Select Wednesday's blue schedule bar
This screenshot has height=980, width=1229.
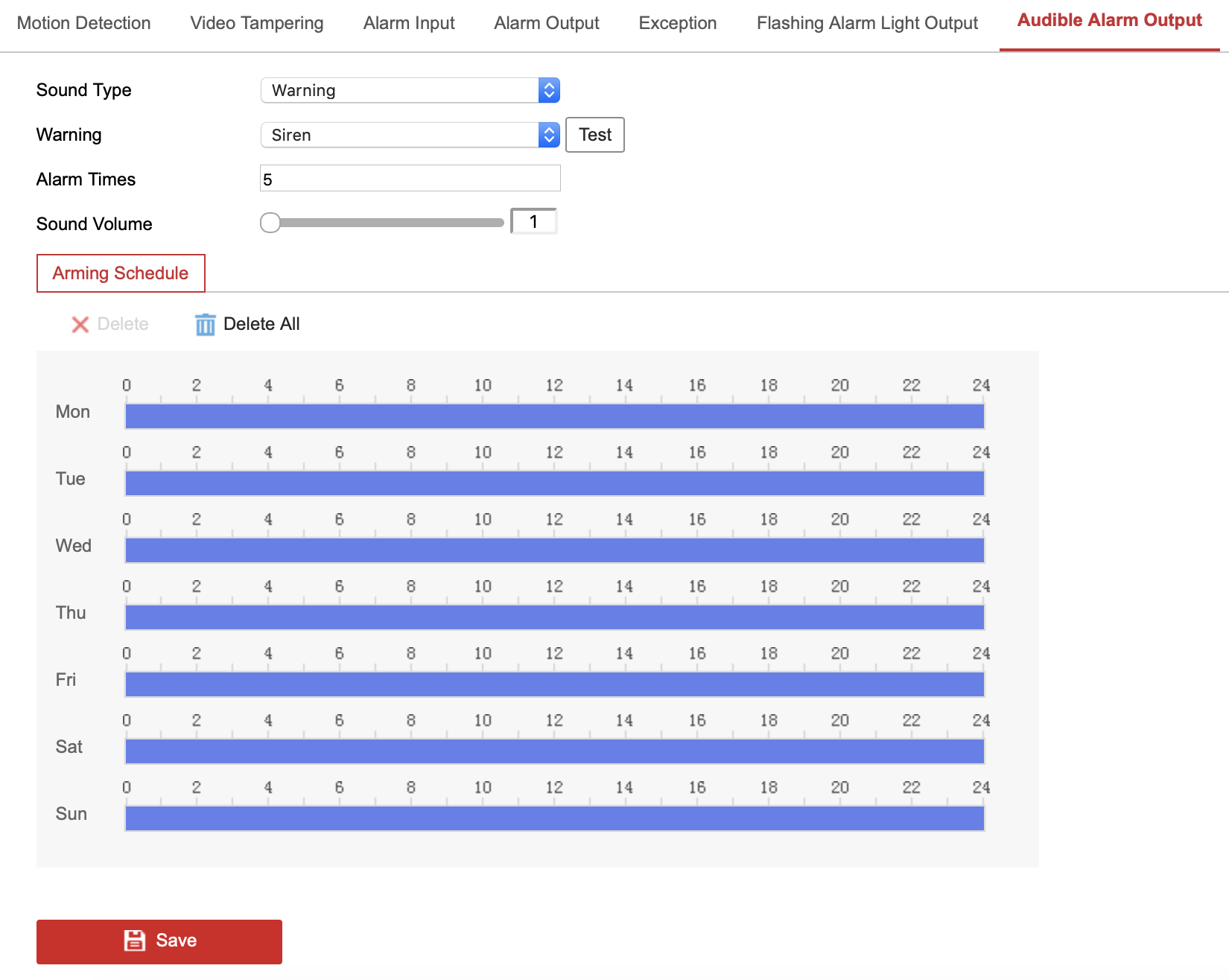(554, 550)
